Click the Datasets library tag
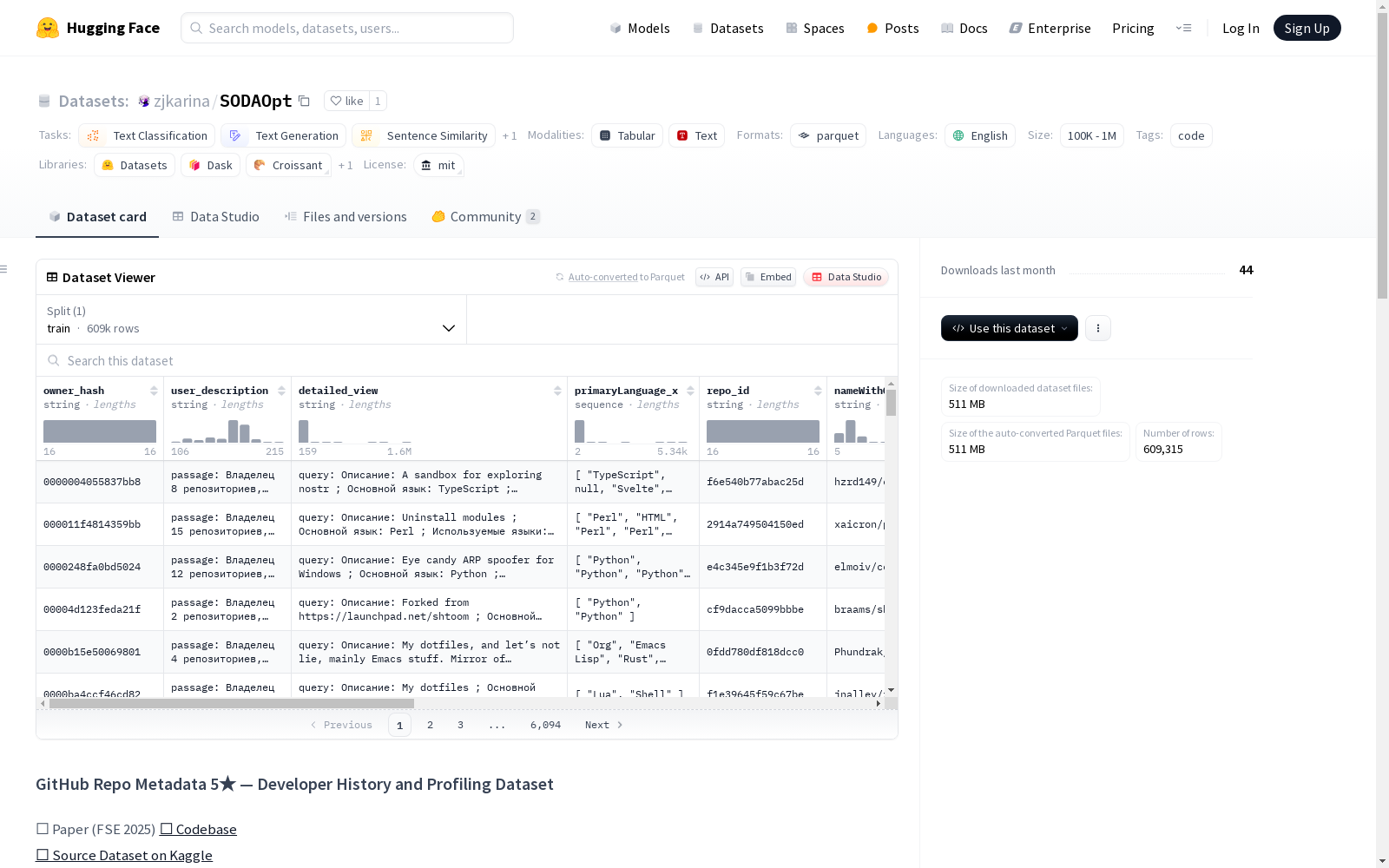 [x=135, y=165]
